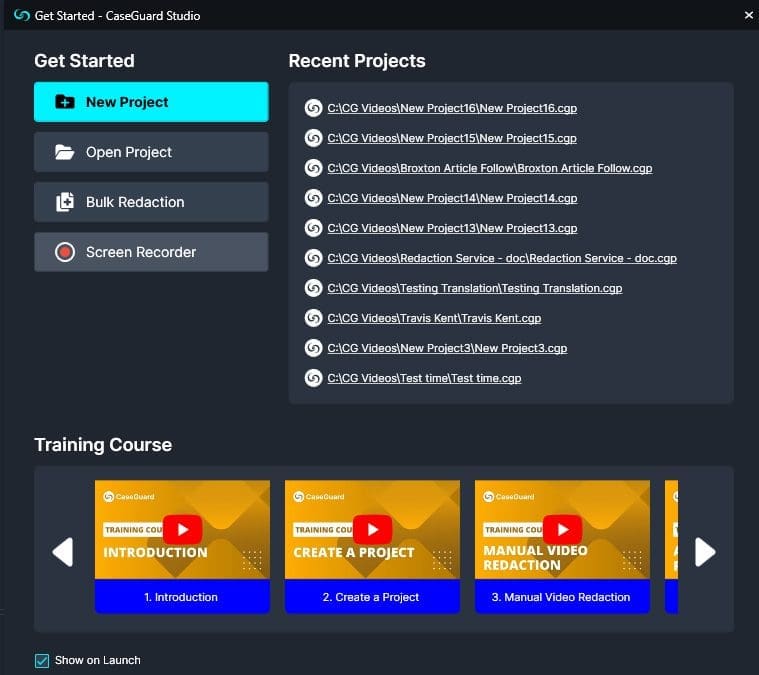Open recent project New Project16.cgp
Image resolution: width=759 pixels, height=675 pixels.
point(452,108)
